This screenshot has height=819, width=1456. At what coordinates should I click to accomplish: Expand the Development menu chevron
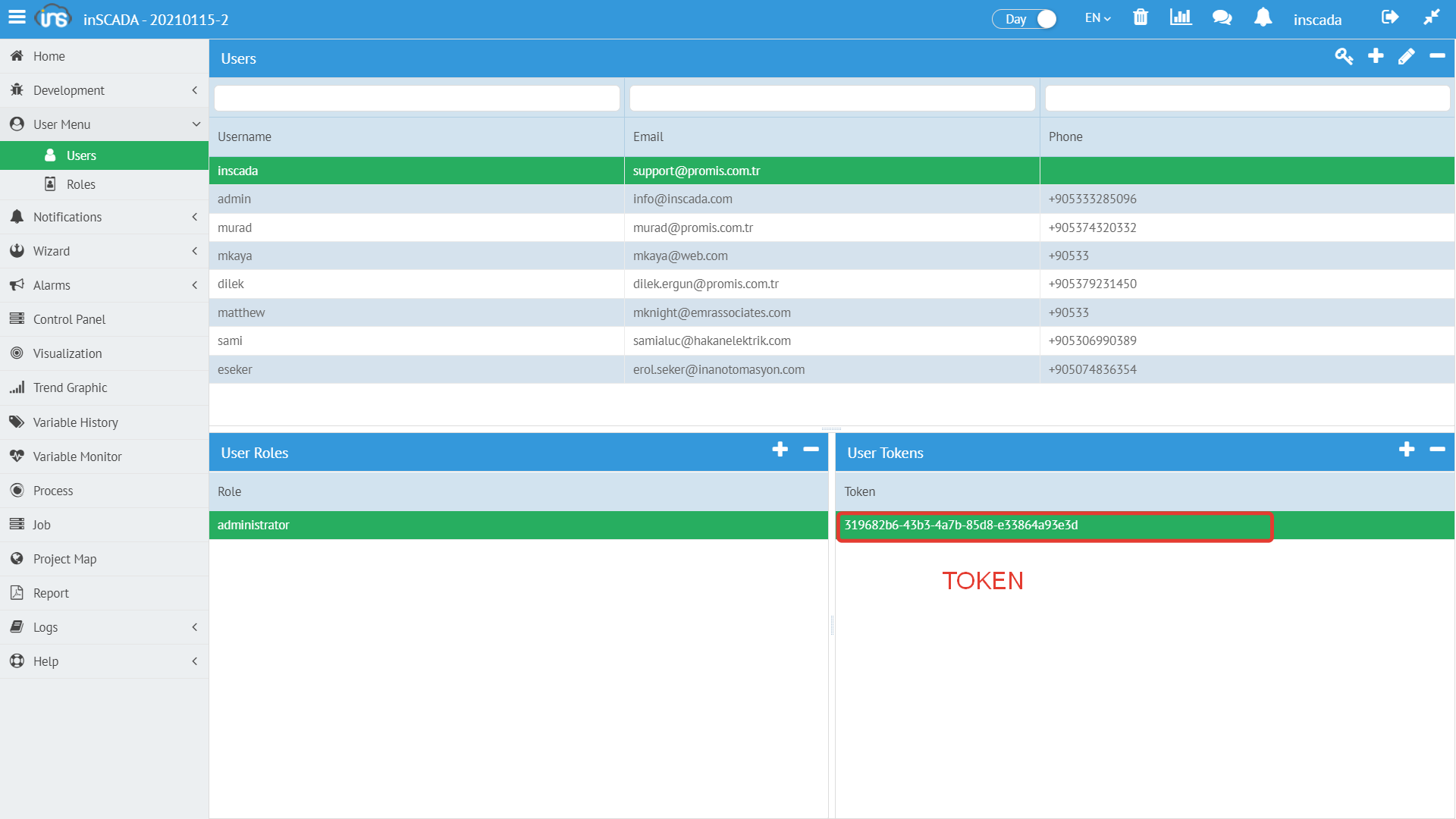tap(195, 90)
